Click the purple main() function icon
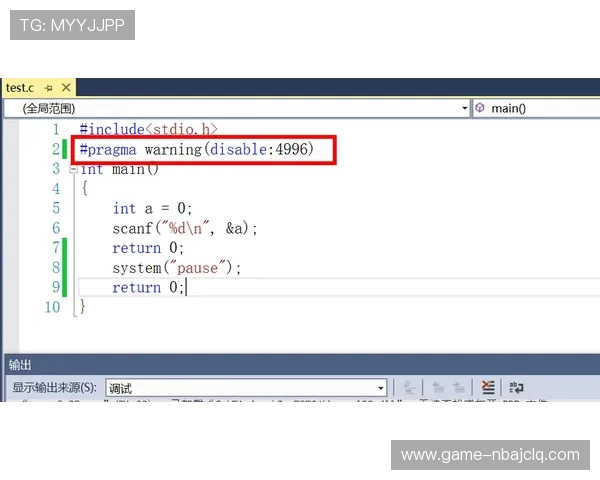The height and width of the screenshot is (480, 600). (x=480, y=108)
